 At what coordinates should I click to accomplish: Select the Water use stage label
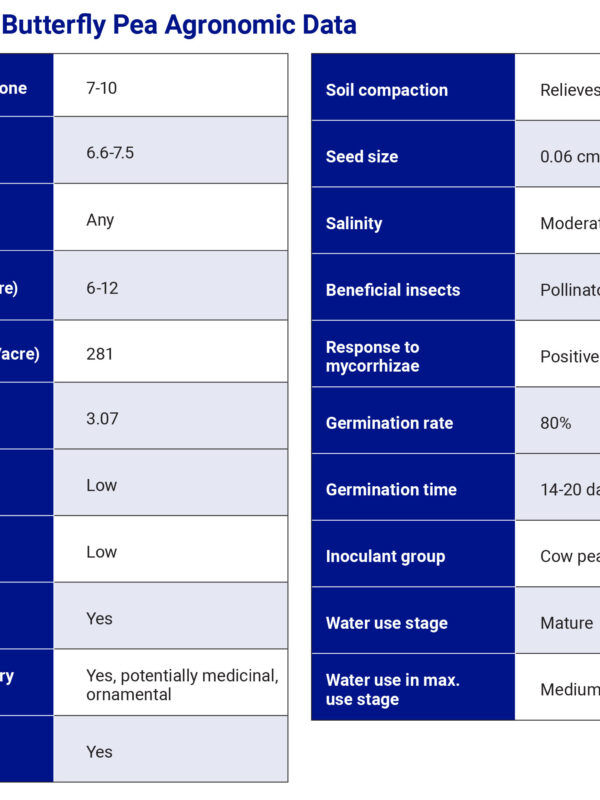[x=386, y=623]
